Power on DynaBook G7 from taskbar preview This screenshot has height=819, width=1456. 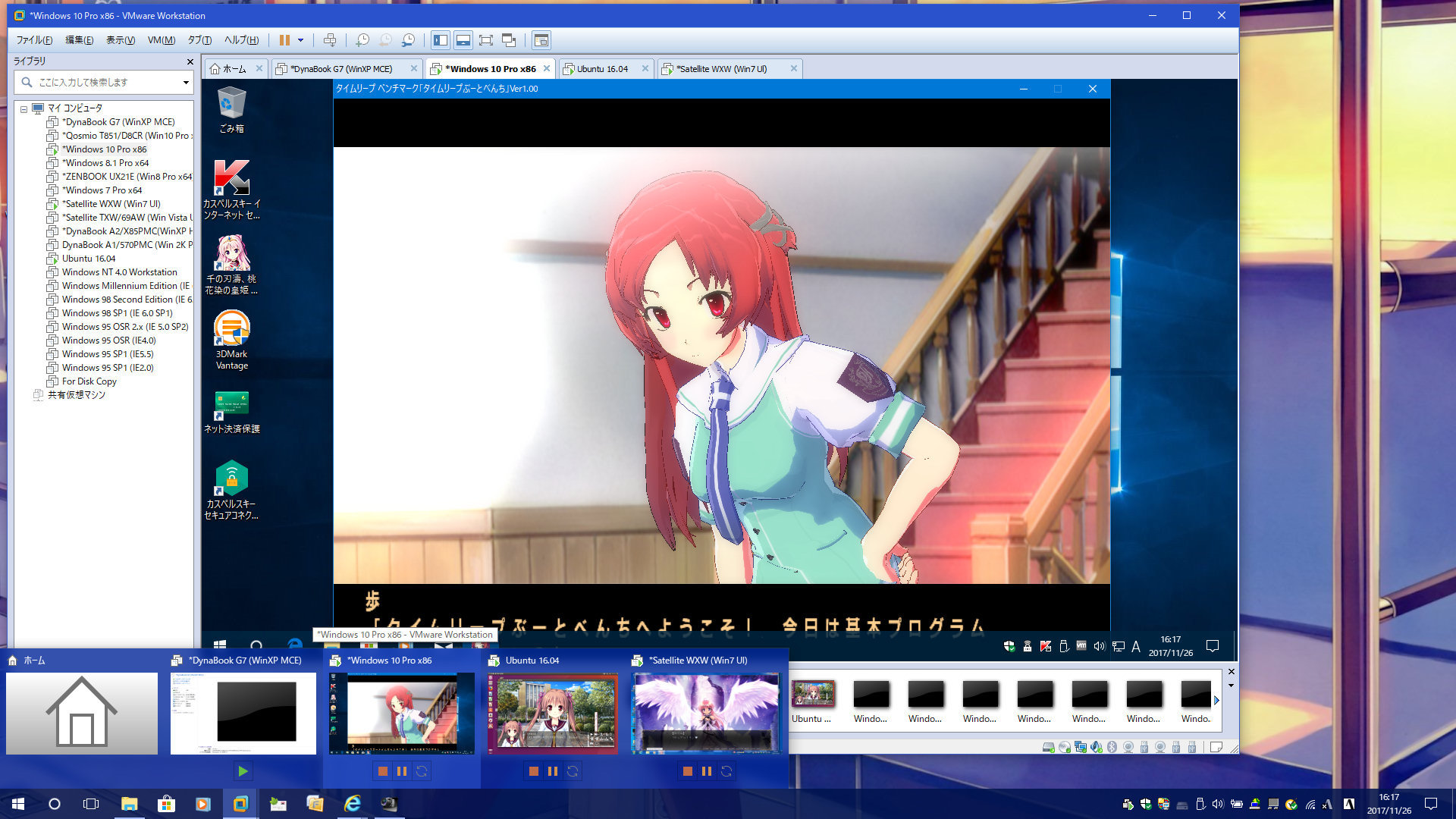point(243,771)
